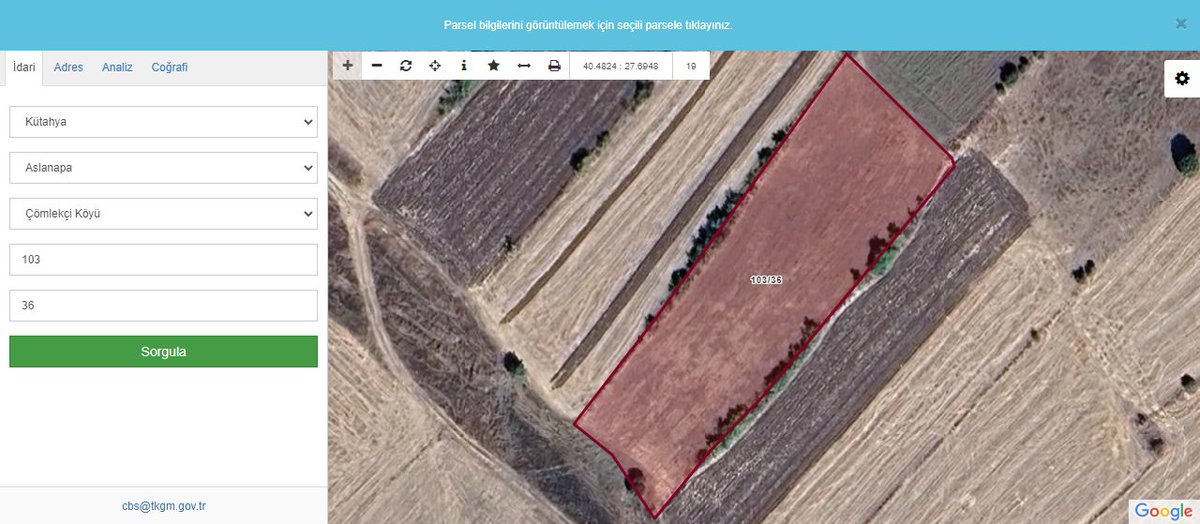Click the 103/36 parcel label on map
The width and height of the screenshot is (1200, 524).
pyautogui.click(x=766, y=280)
